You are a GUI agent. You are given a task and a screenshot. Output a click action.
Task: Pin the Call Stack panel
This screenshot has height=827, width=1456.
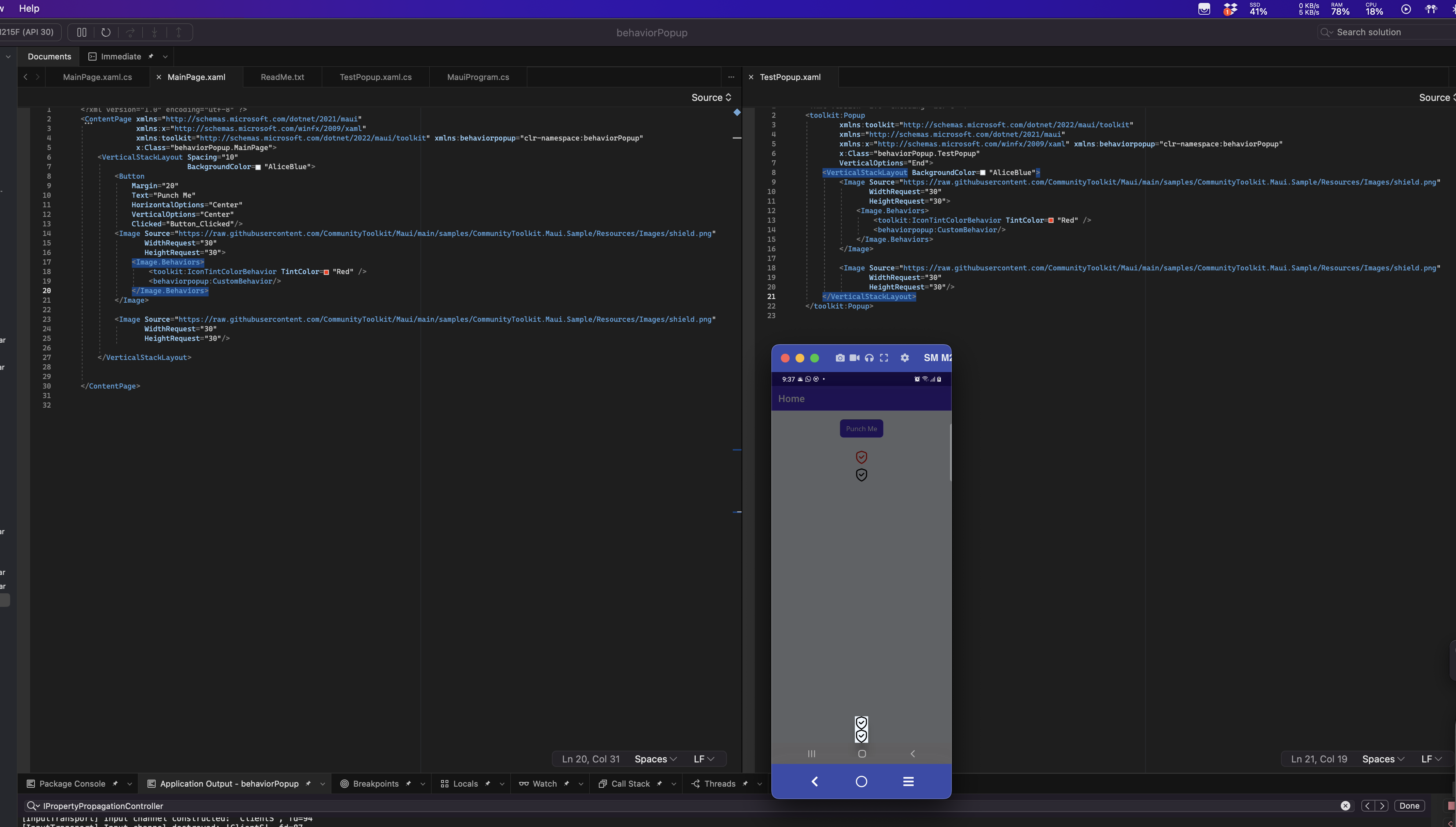(660, 783)
